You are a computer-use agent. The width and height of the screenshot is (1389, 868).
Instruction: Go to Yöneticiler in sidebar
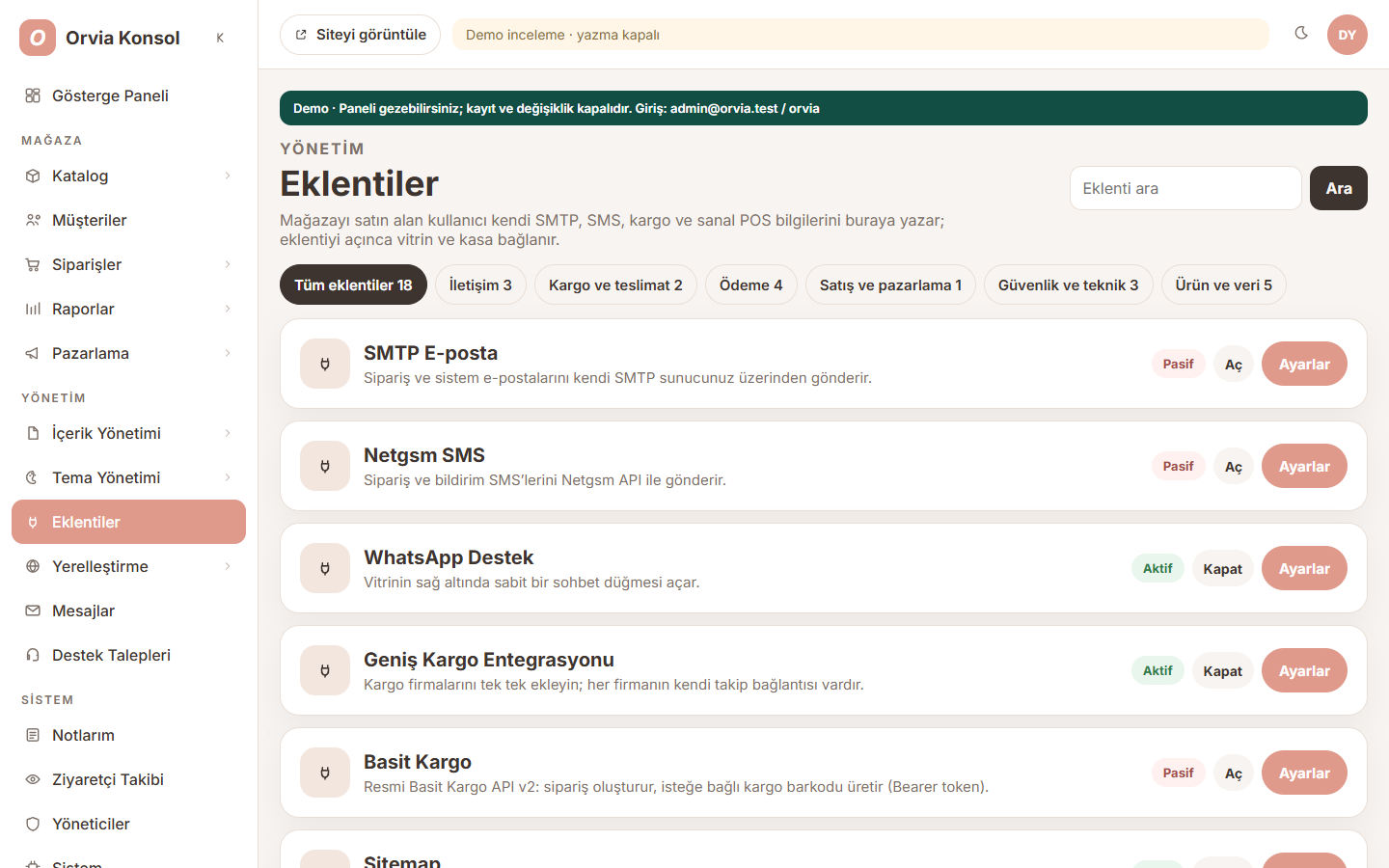pos(128,824)
